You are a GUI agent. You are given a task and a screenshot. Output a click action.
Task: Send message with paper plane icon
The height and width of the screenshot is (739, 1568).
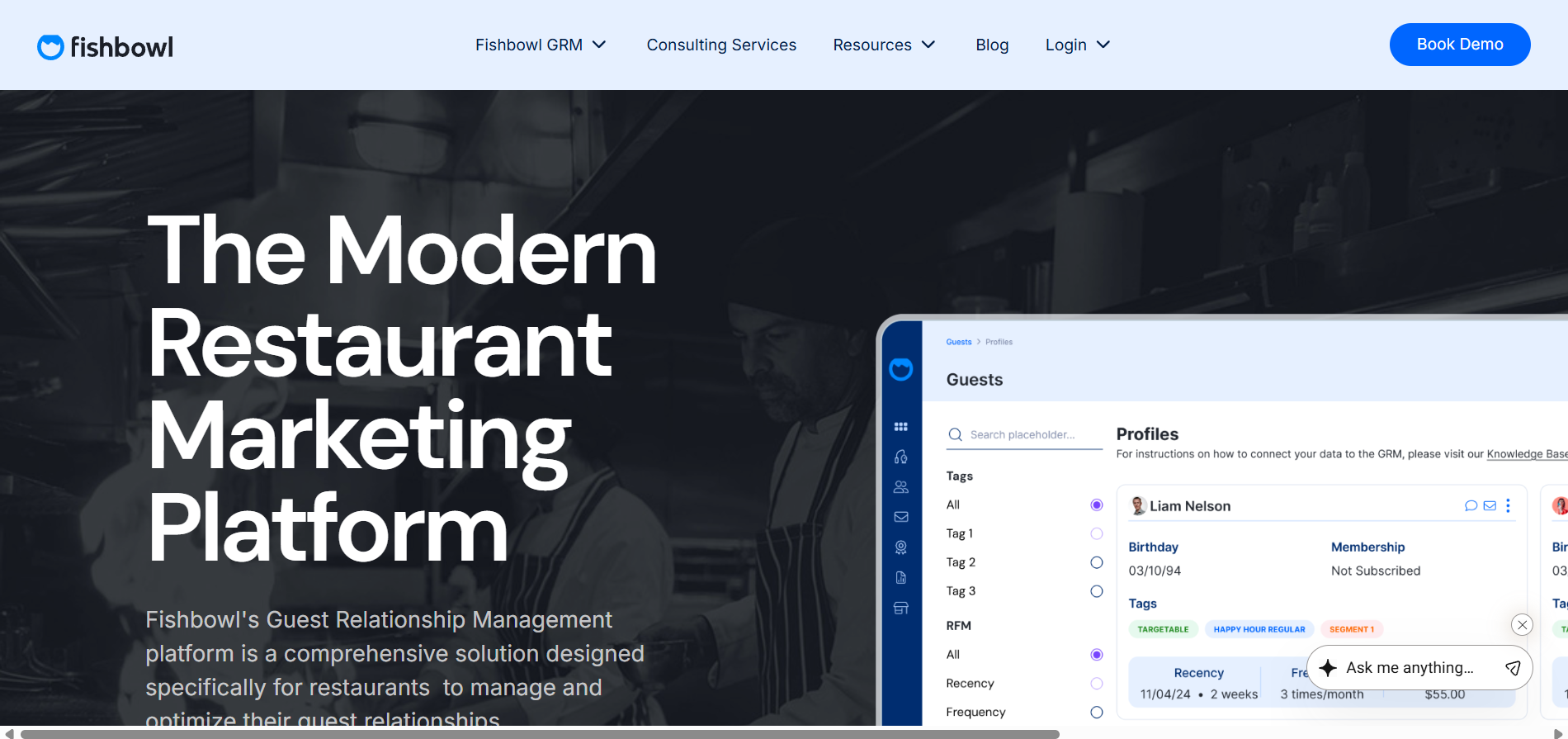(x=1513, y=668)
